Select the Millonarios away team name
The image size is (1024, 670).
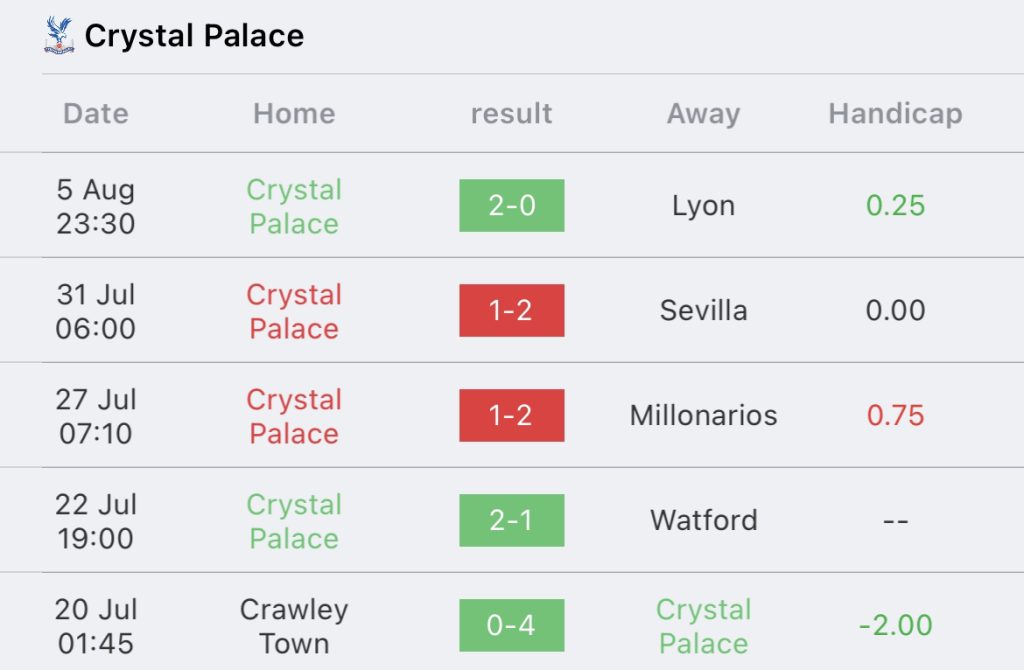tap(703, 415)
